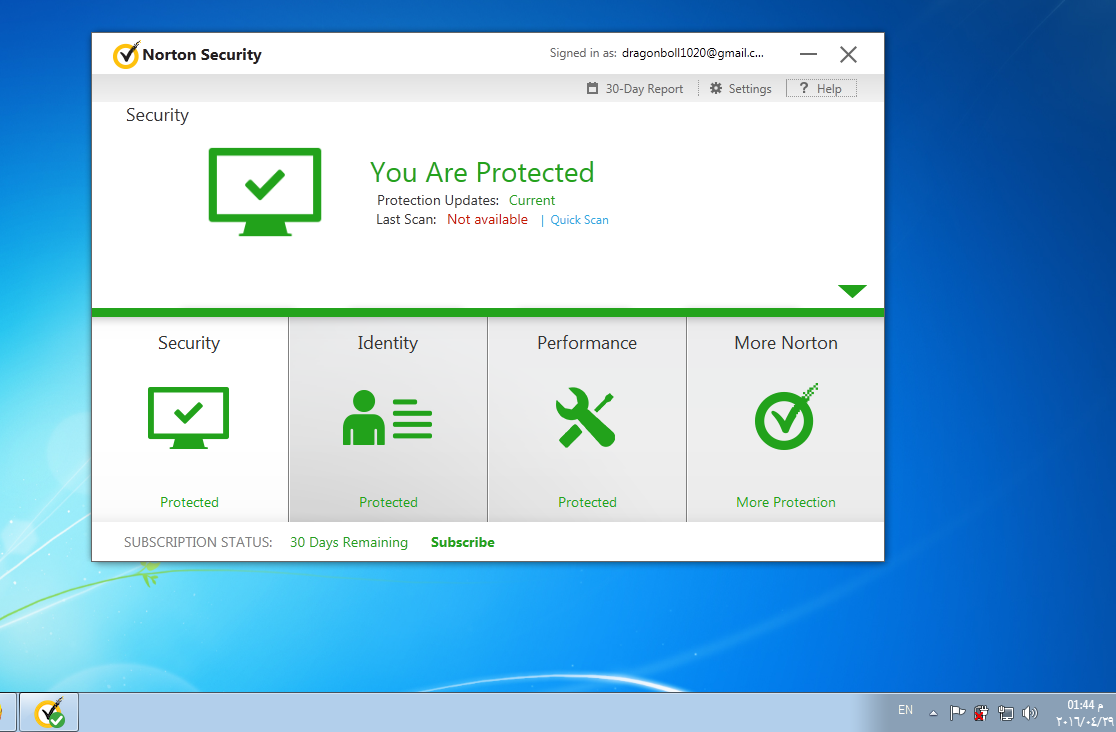Click the Action Center flag tray icon

point(958,712)
